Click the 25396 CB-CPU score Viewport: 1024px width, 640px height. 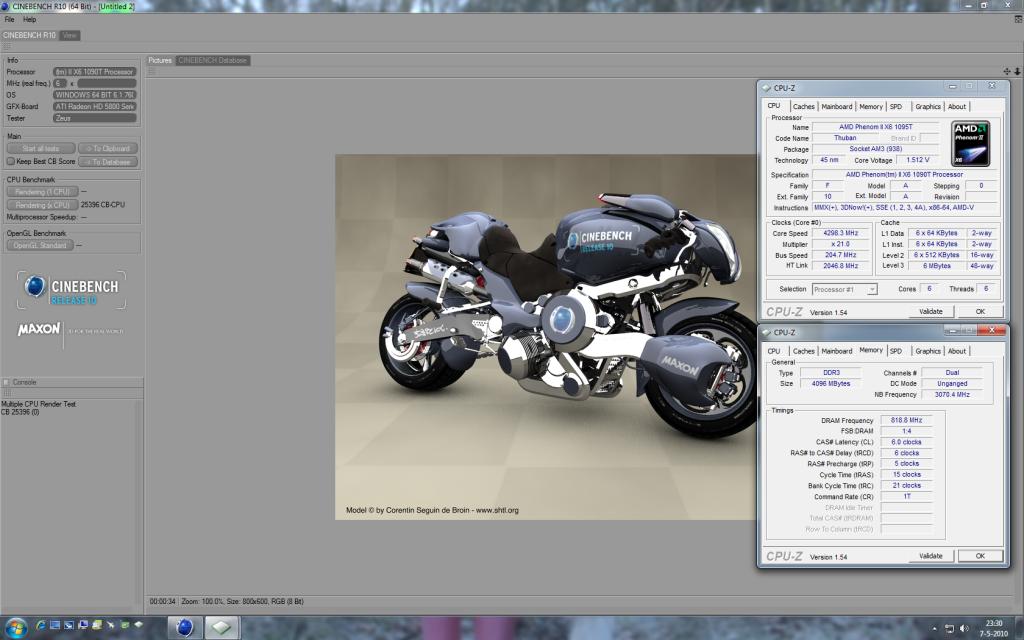click(103, 204)
